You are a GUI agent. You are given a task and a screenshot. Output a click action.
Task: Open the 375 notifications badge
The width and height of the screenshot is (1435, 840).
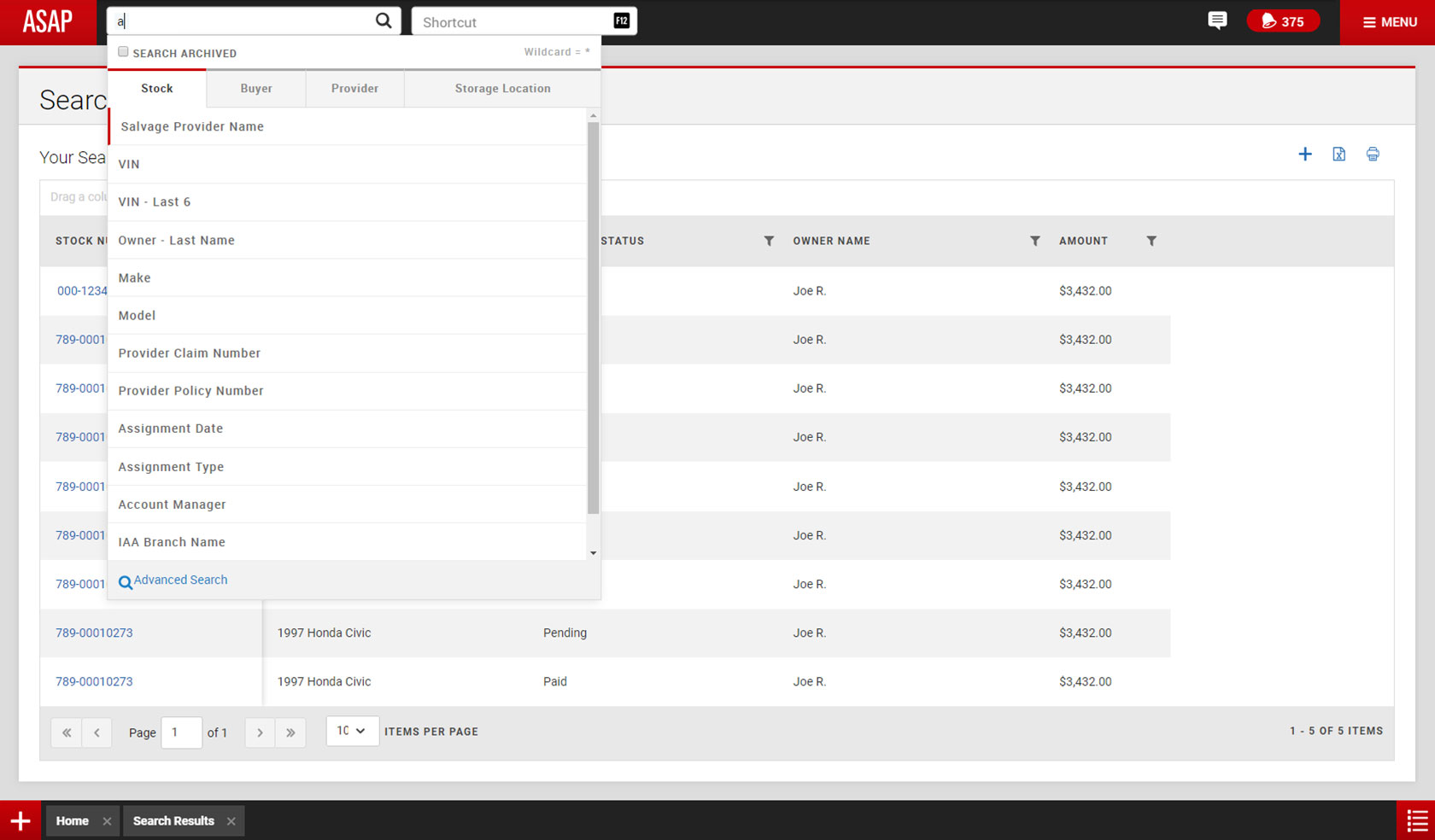[1282, 21]
